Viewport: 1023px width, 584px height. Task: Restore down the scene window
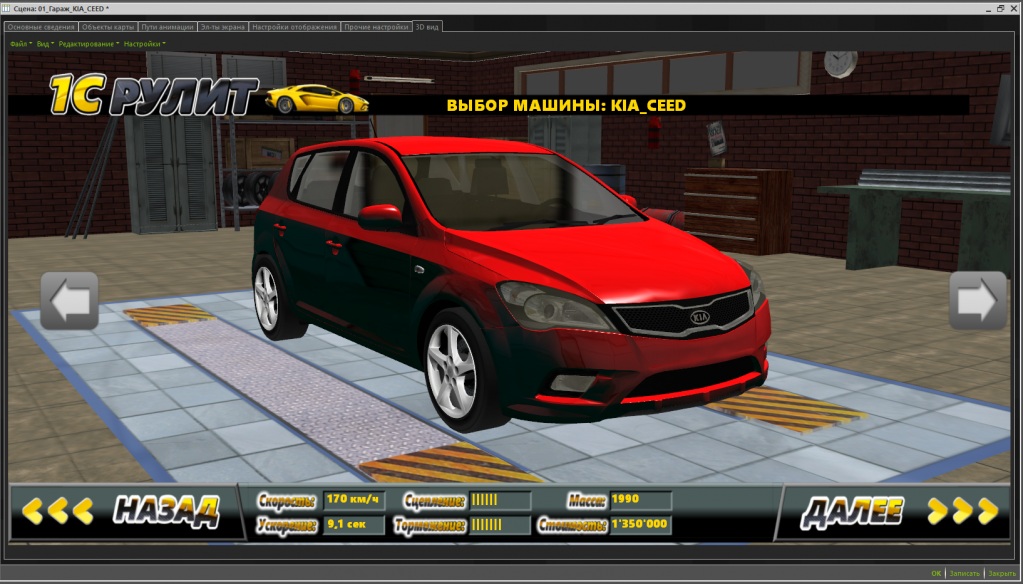point(1001,8)
